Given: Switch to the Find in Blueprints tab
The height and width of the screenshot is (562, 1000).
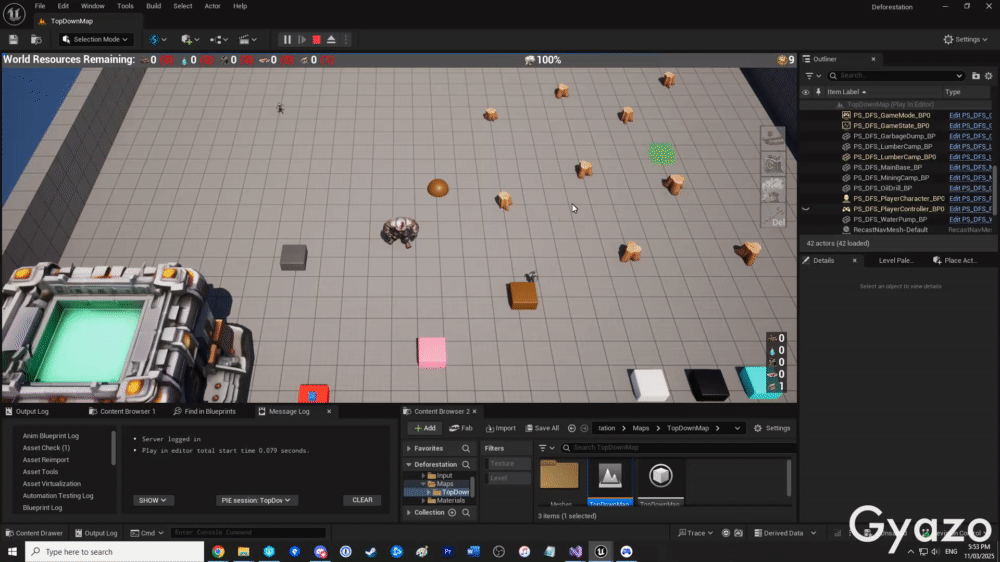Looking at the screenshot, I should (204, 411).
